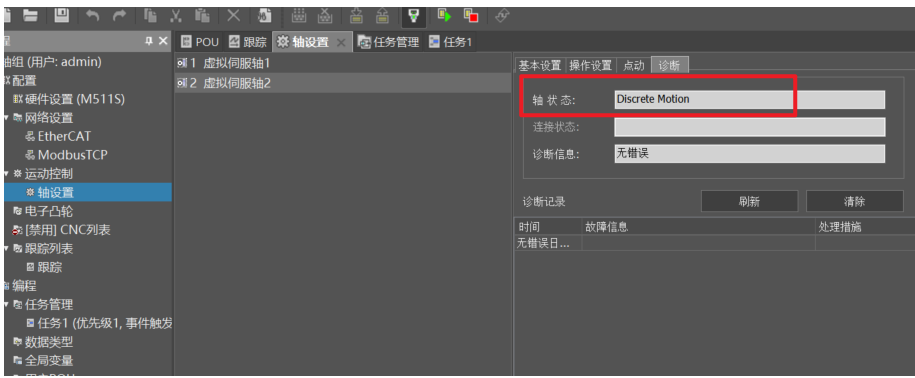
Task: Save project using floppy disk icon
Action: tap(62, 16)
